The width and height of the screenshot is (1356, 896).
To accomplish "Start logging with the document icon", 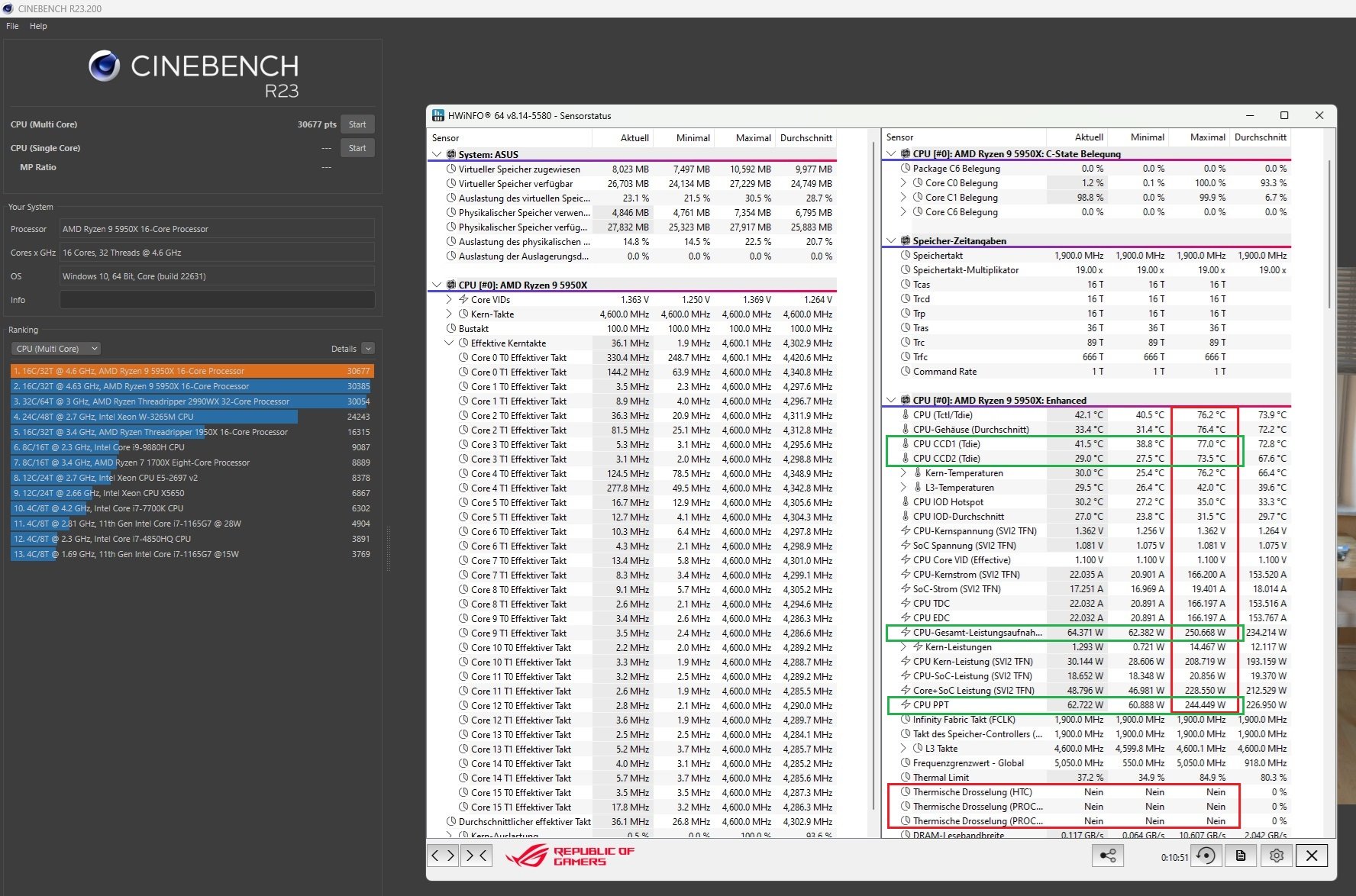I will [1241, 856].
